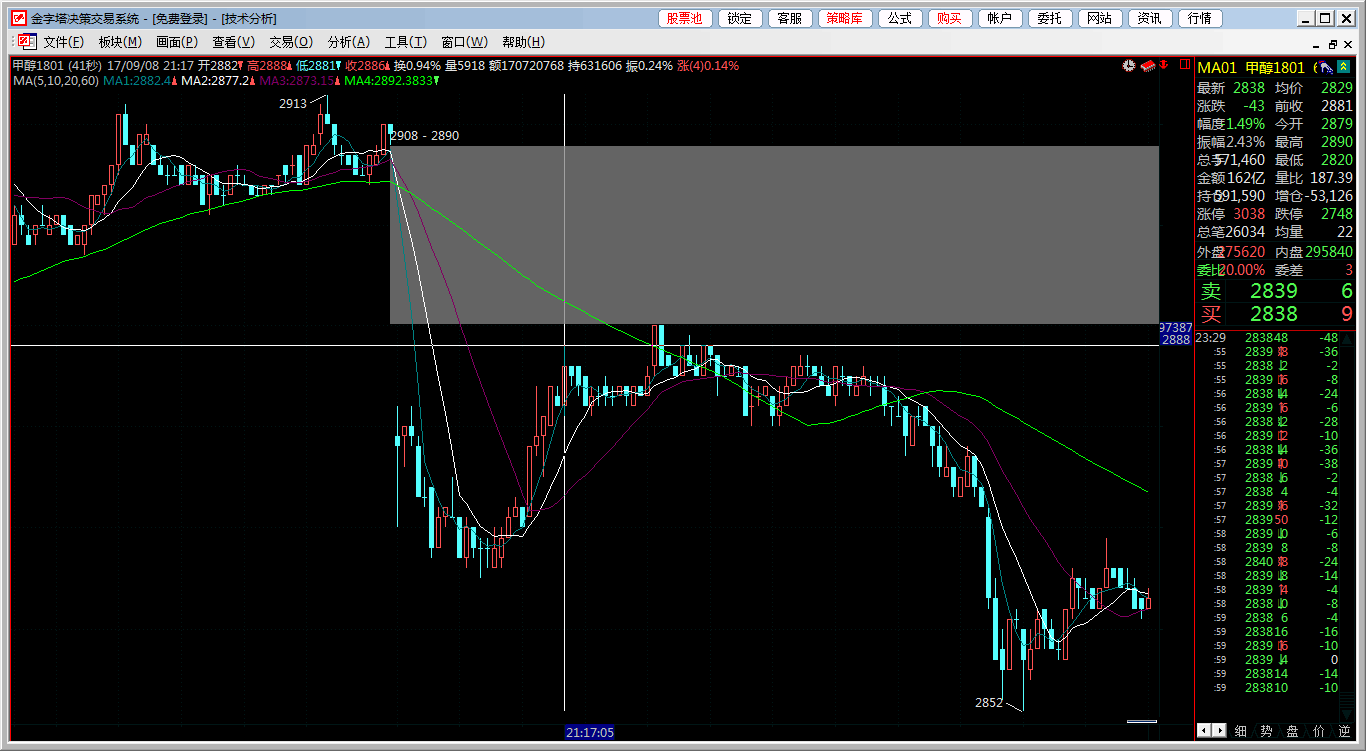Open the 帮助(H) menu
The width and height of the screenshot is (1366, 751).
523,42
